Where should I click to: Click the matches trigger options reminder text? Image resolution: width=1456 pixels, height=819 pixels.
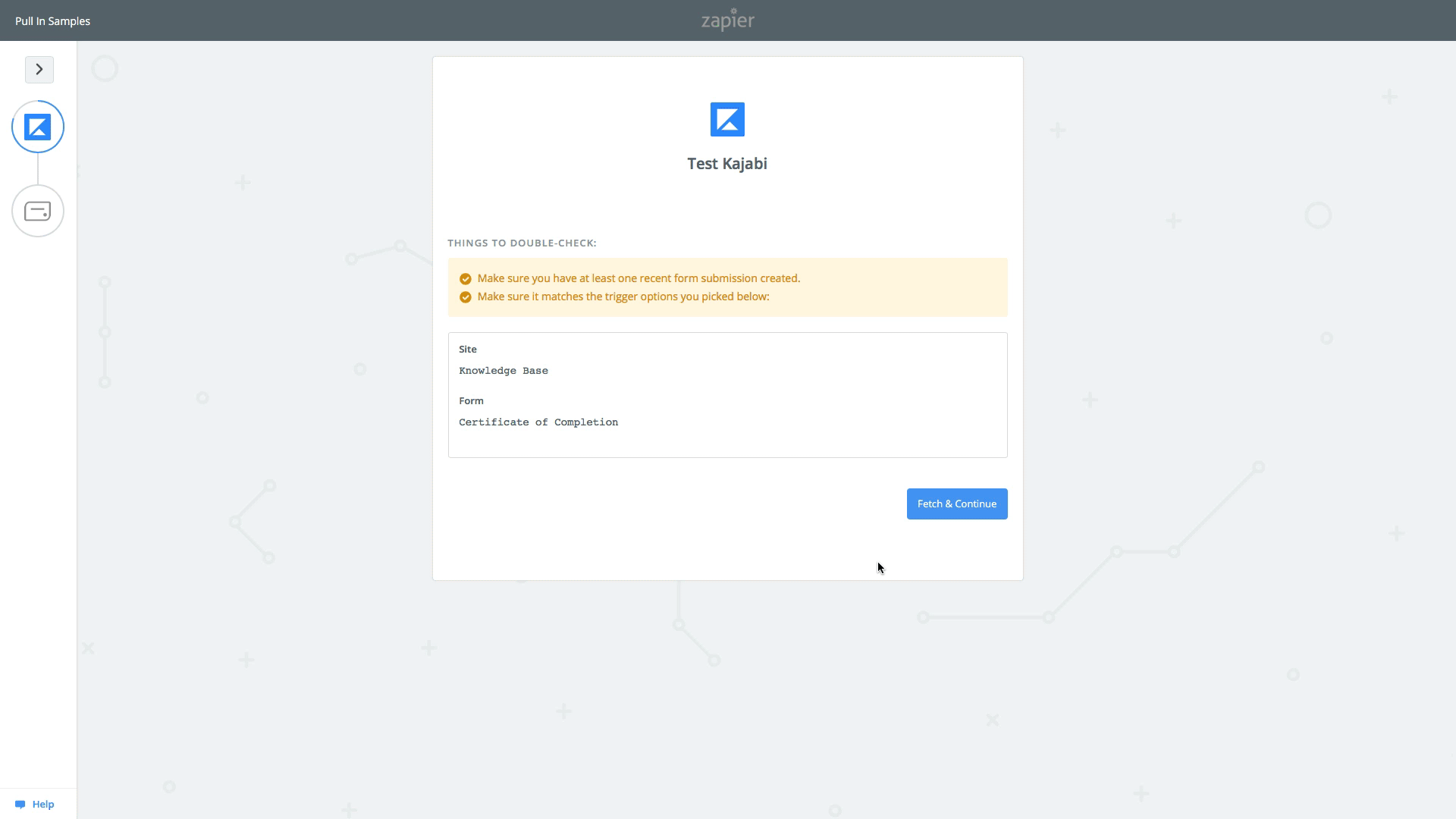623,297
